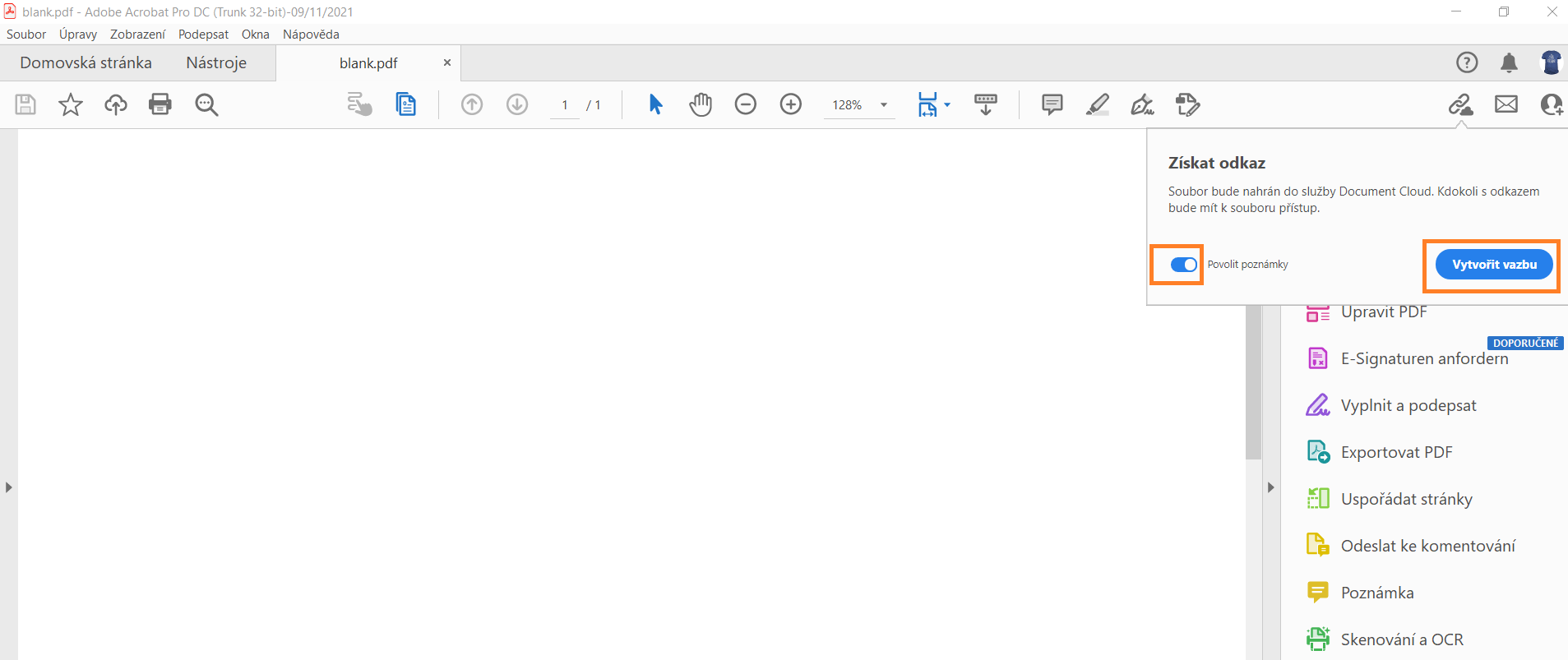Toggle the Povolit poznámky switch
This screenshot has height=660, width=1568.
[1183, 265]
